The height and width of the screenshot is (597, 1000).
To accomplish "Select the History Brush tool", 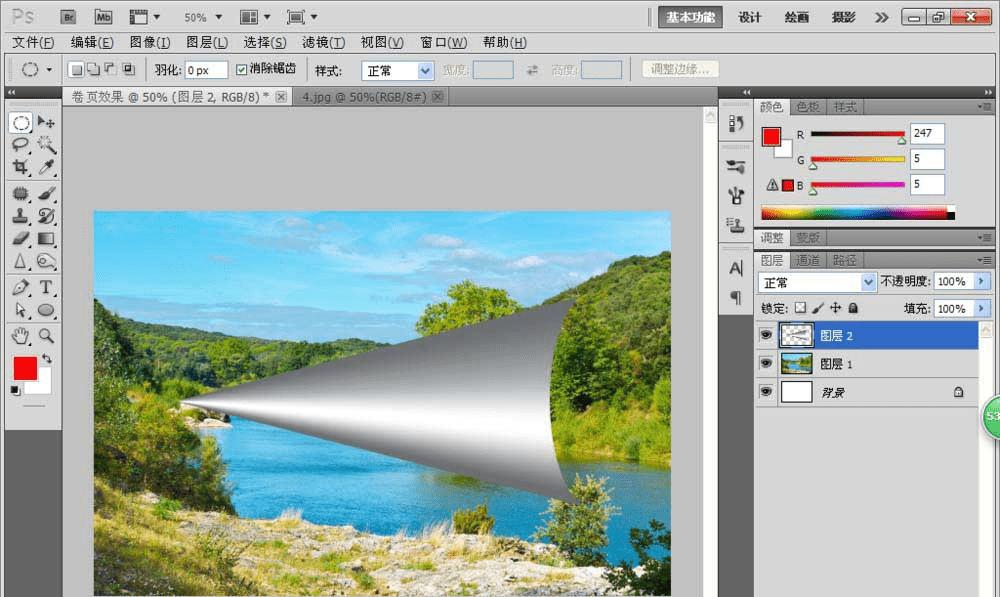I will point(46,216).
